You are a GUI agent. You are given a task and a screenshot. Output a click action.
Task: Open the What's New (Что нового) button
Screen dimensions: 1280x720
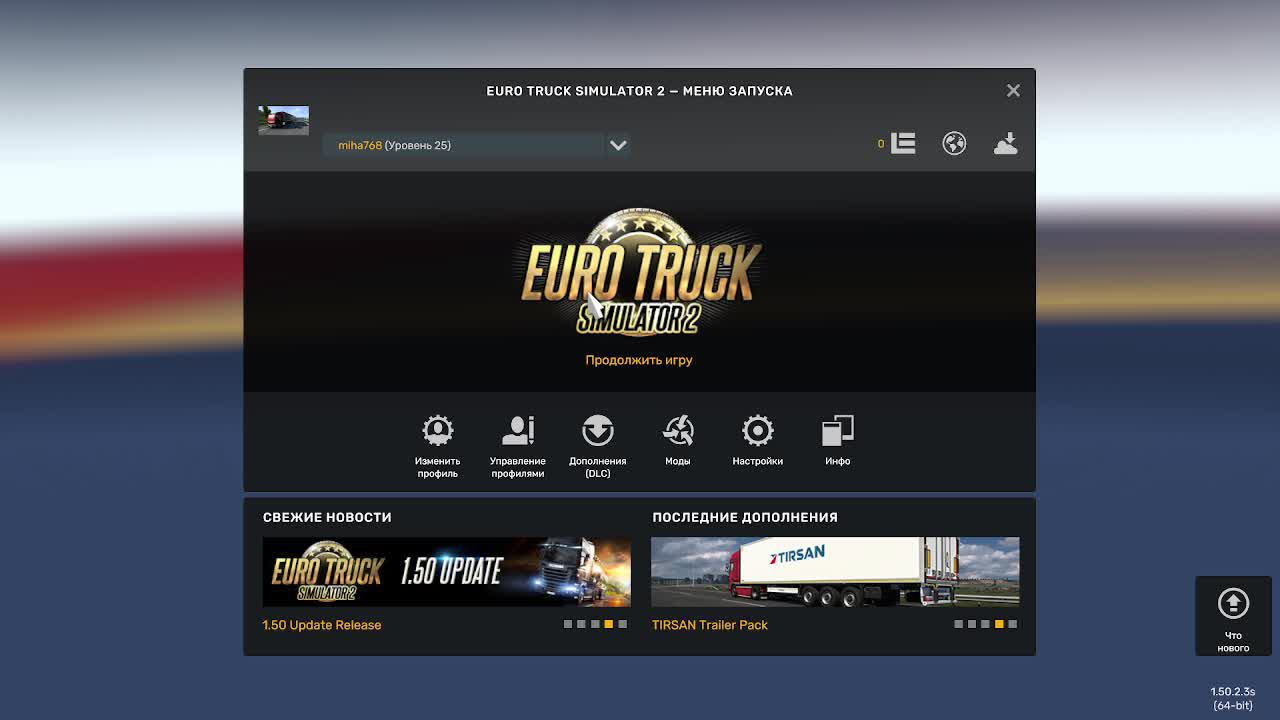tap(1233, 616)
